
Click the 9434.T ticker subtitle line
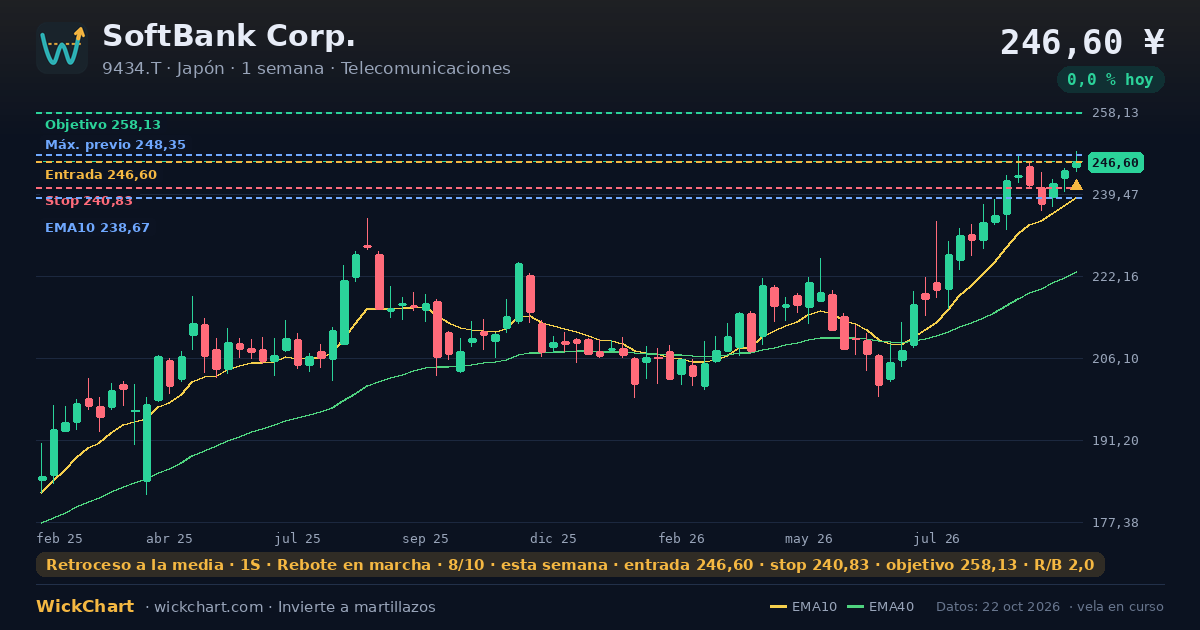pos(306,69)
